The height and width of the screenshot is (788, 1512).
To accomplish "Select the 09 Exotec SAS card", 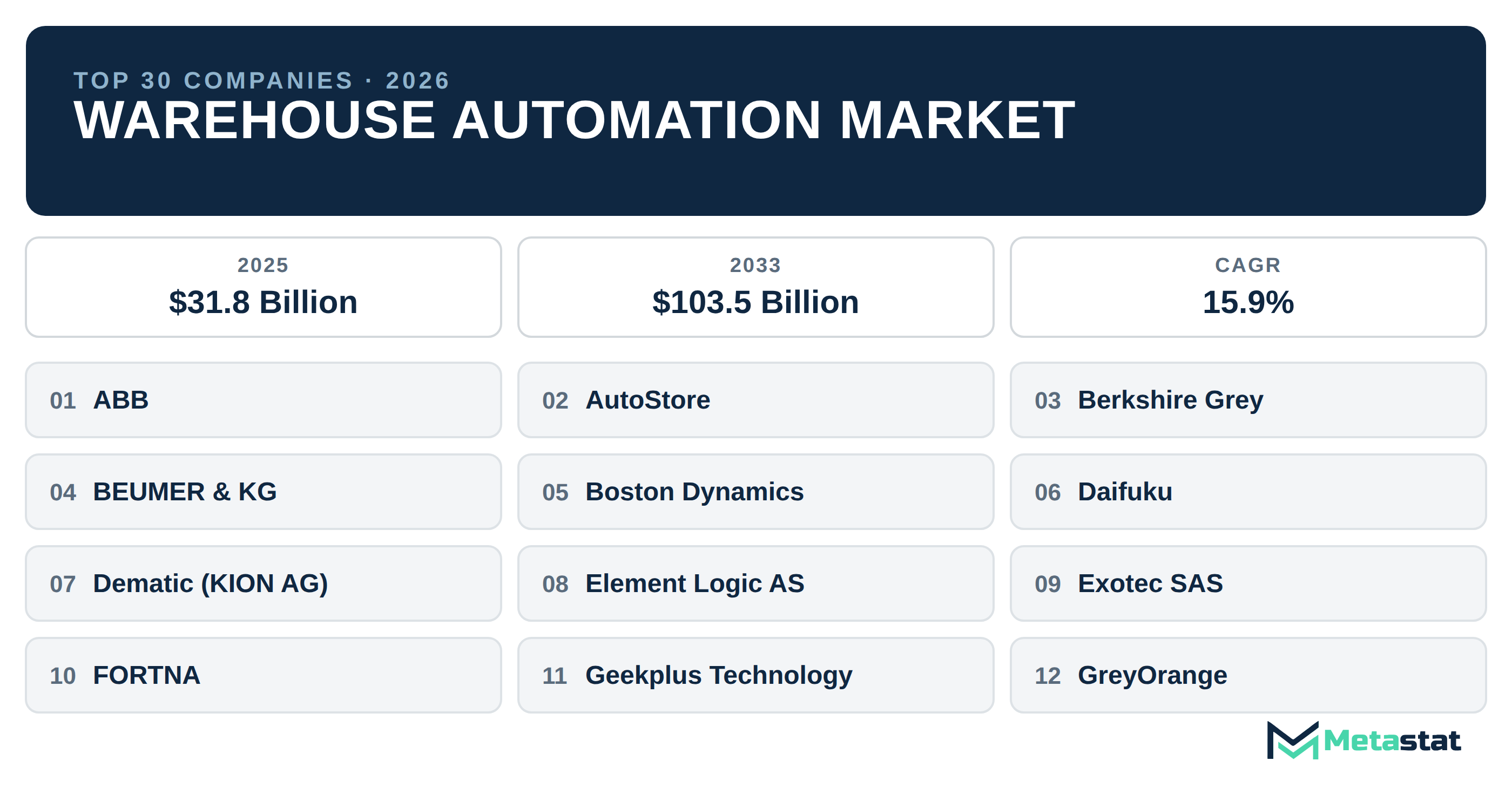I will [1248, 583].
